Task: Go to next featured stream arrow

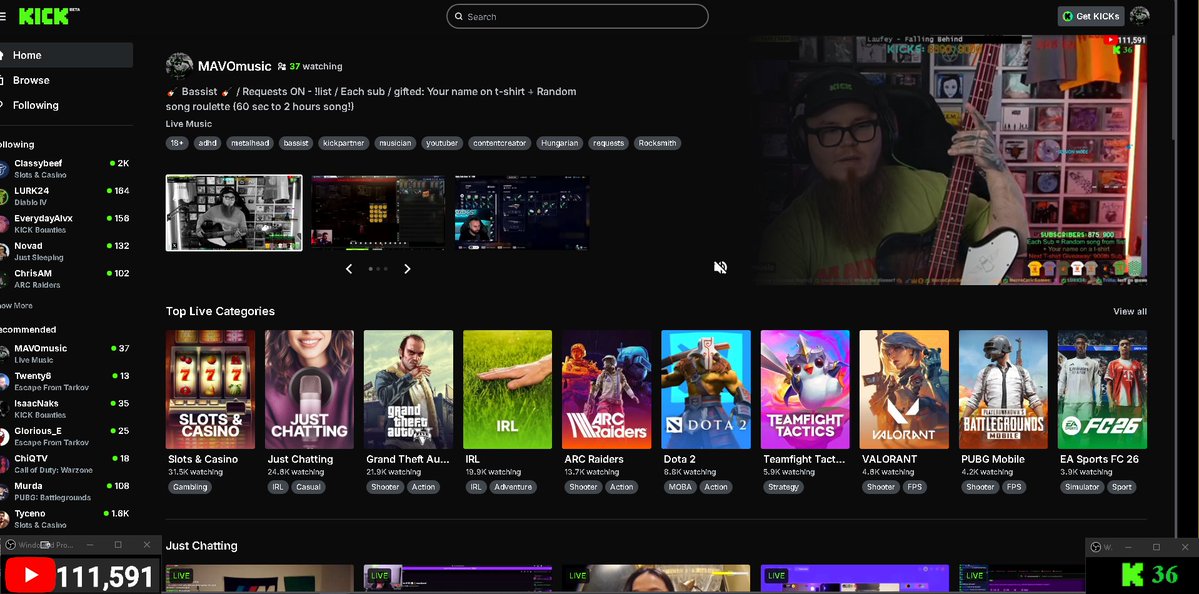Action: pyautogui.click(x=407, y=268)
